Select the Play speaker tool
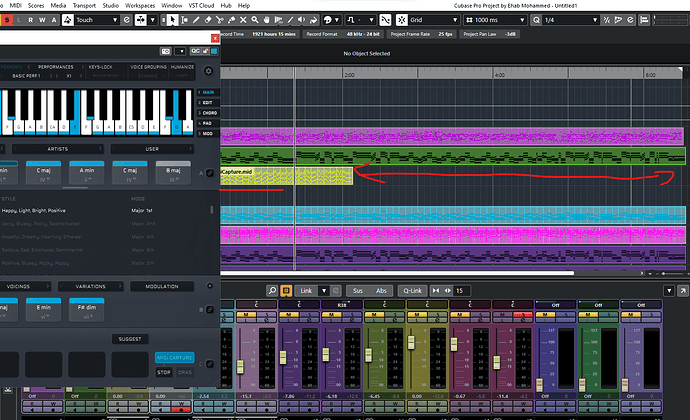 coord(302,20)
